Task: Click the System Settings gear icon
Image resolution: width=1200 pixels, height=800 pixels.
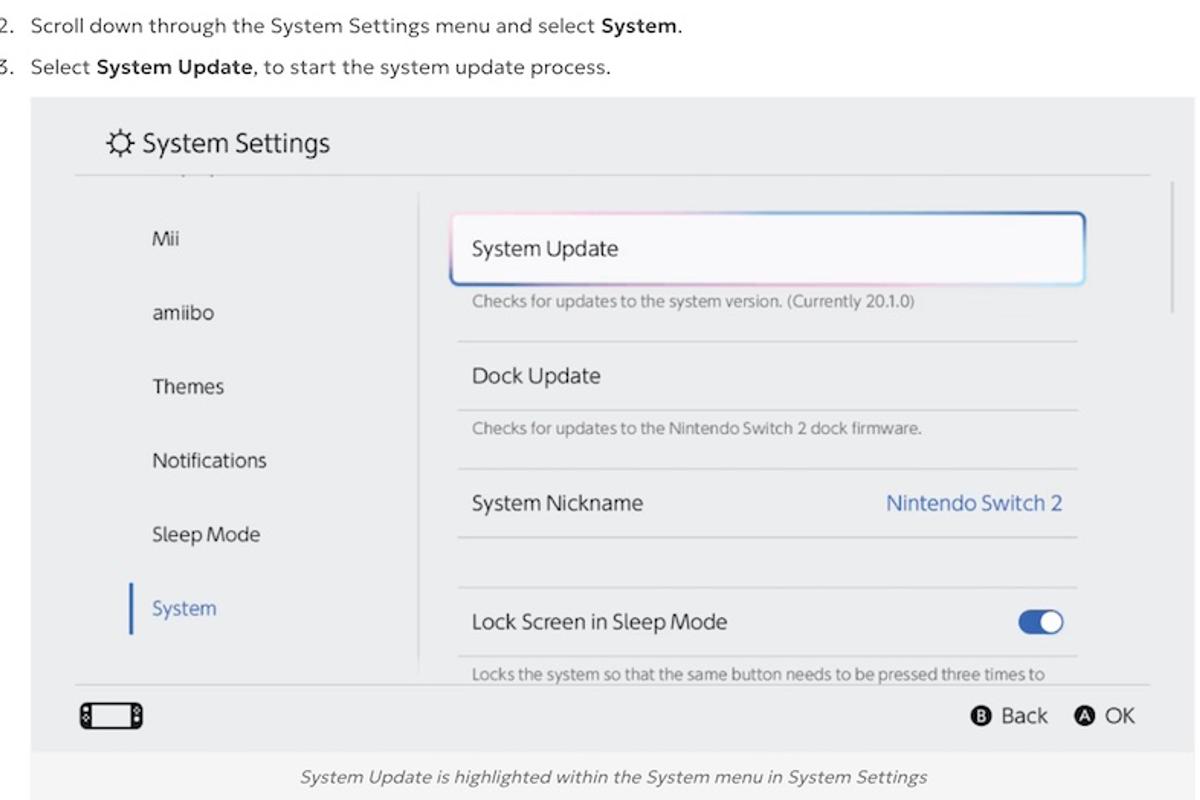Action: (119, 144)
